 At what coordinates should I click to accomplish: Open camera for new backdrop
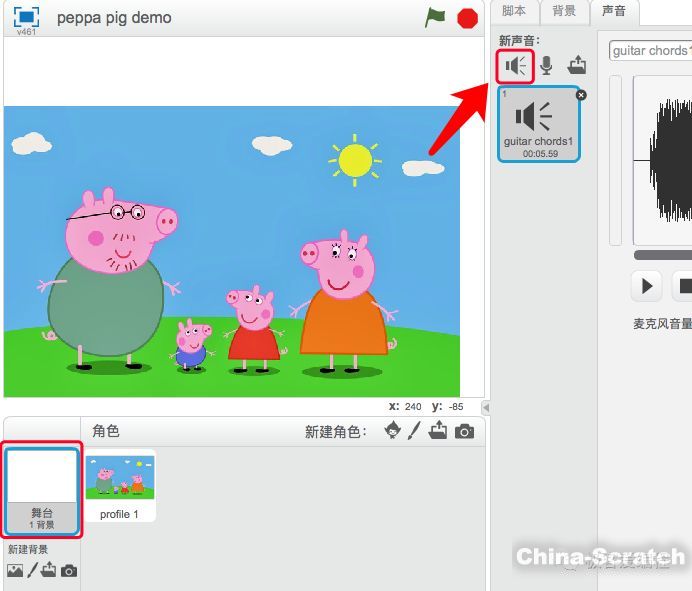(x=68, y=570)
